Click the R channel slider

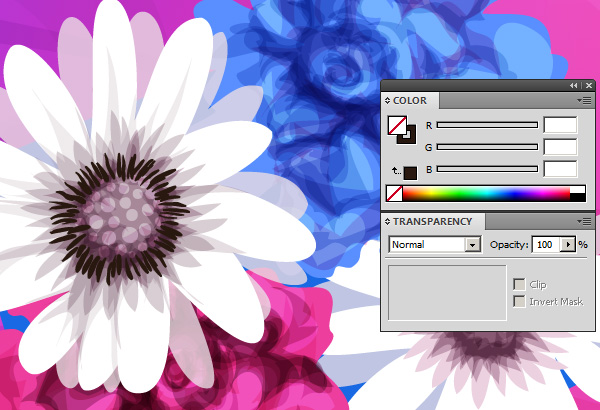point(487,125)
